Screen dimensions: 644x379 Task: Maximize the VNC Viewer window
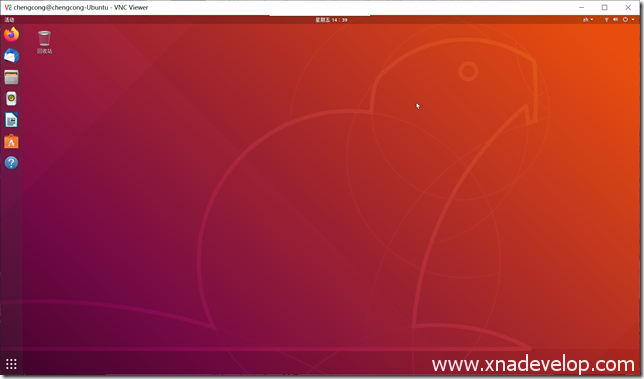pyautogui.click(x=605, y=7)
